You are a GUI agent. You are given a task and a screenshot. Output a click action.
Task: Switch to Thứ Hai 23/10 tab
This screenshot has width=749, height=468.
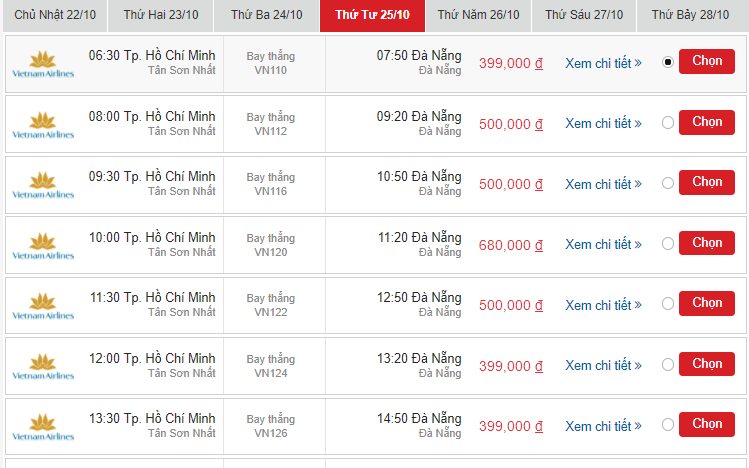pos(160,15)
